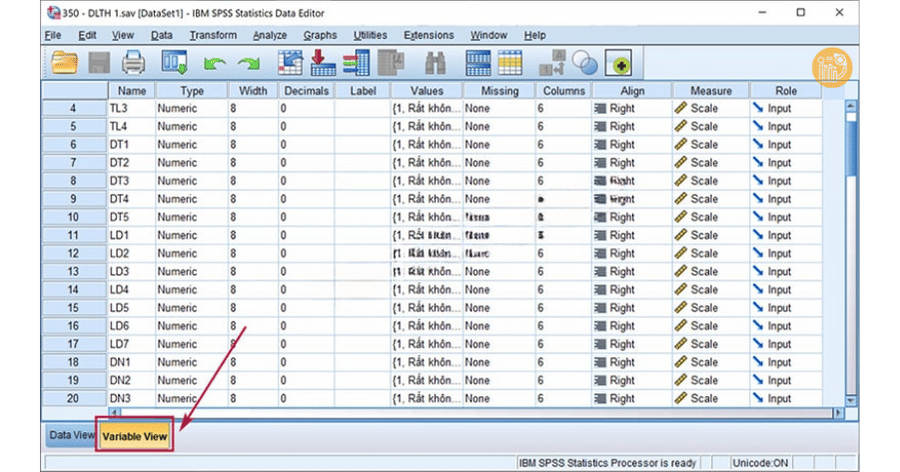Click the vertical scrollbar down arrow
This screenshot has width=900, height=472.
tap(851, 401)
